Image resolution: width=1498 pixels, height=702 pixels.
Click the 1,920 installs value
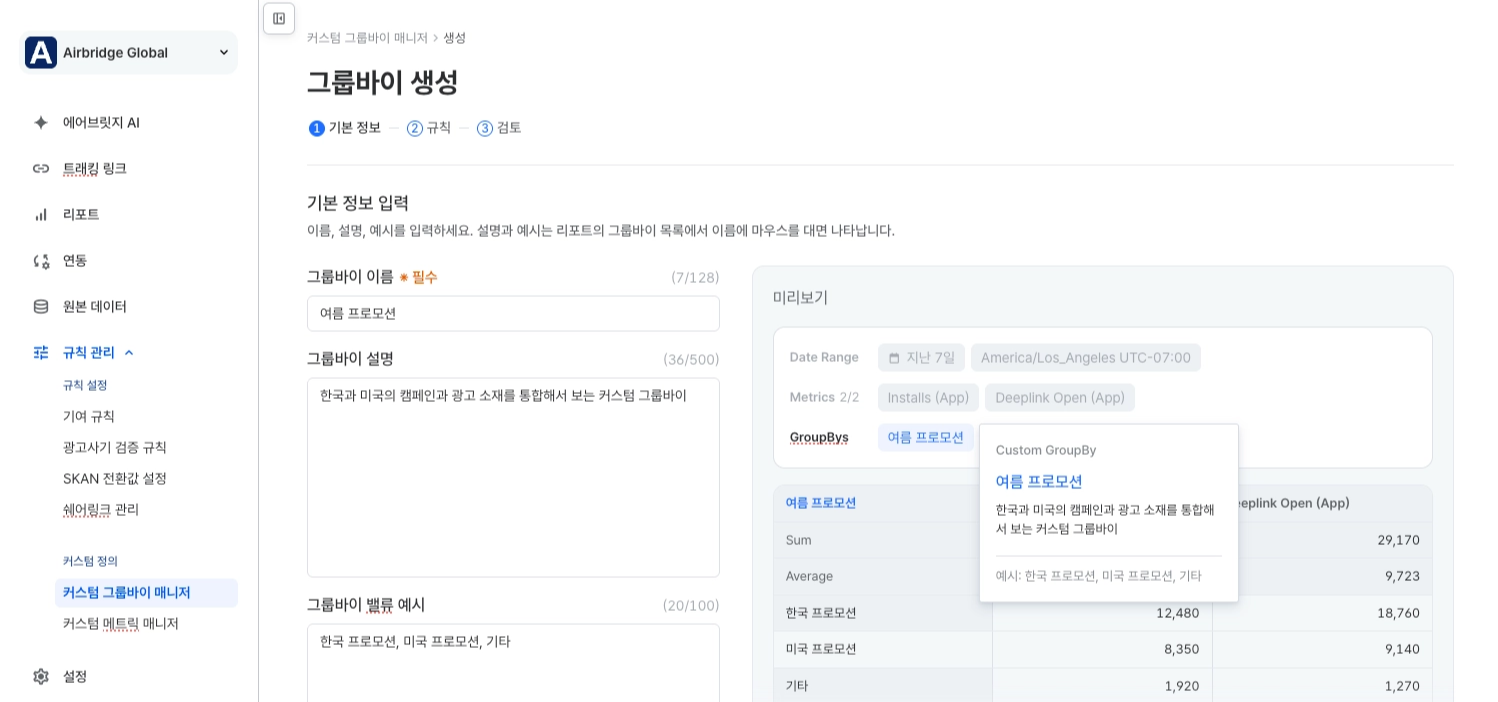[1182, 685]
